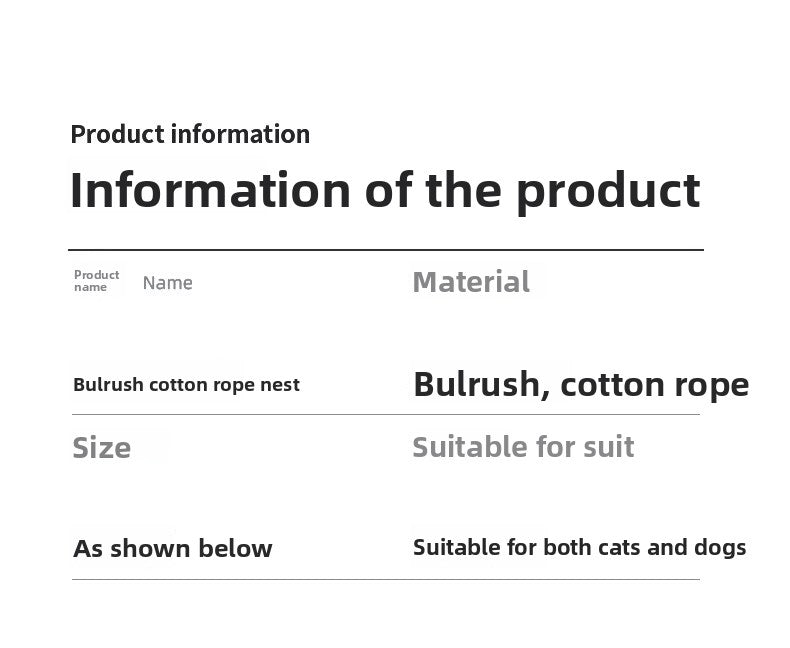
Task: Click the gray "Name" text
Action: [167, 283]
